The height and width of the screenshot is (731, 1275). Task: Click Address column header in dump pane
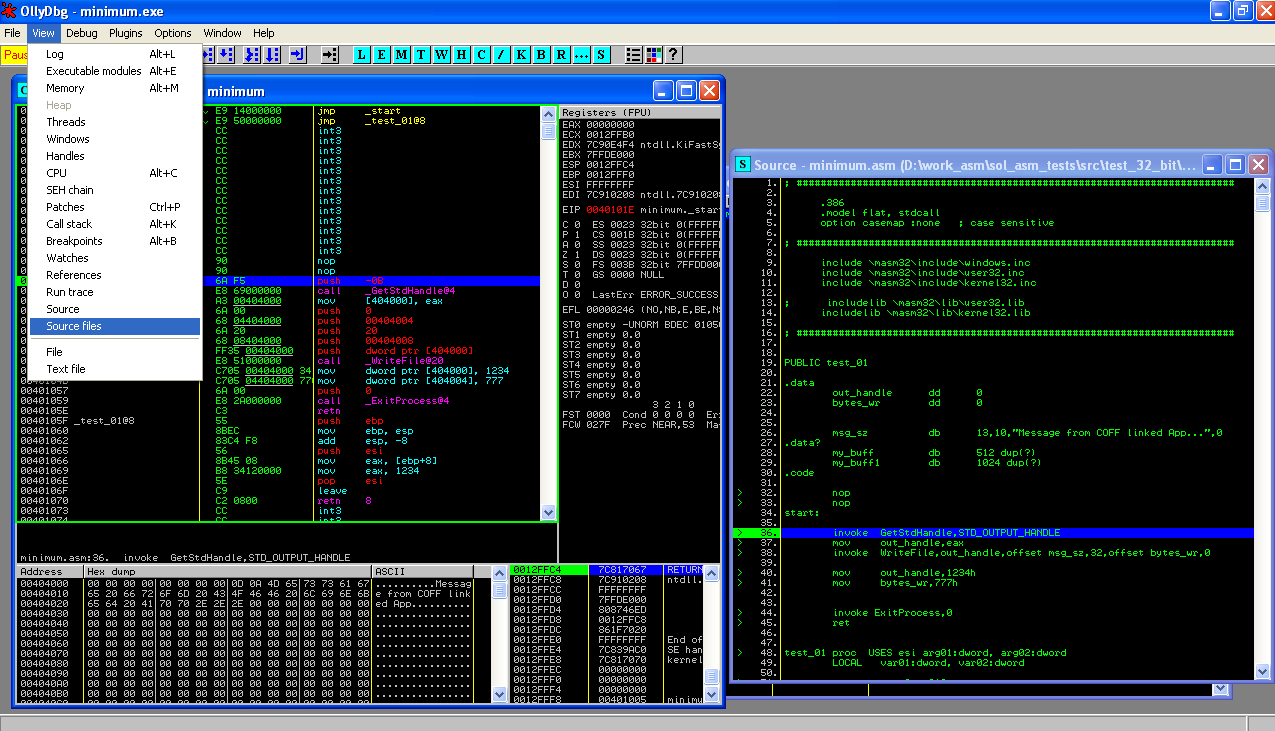49,572
